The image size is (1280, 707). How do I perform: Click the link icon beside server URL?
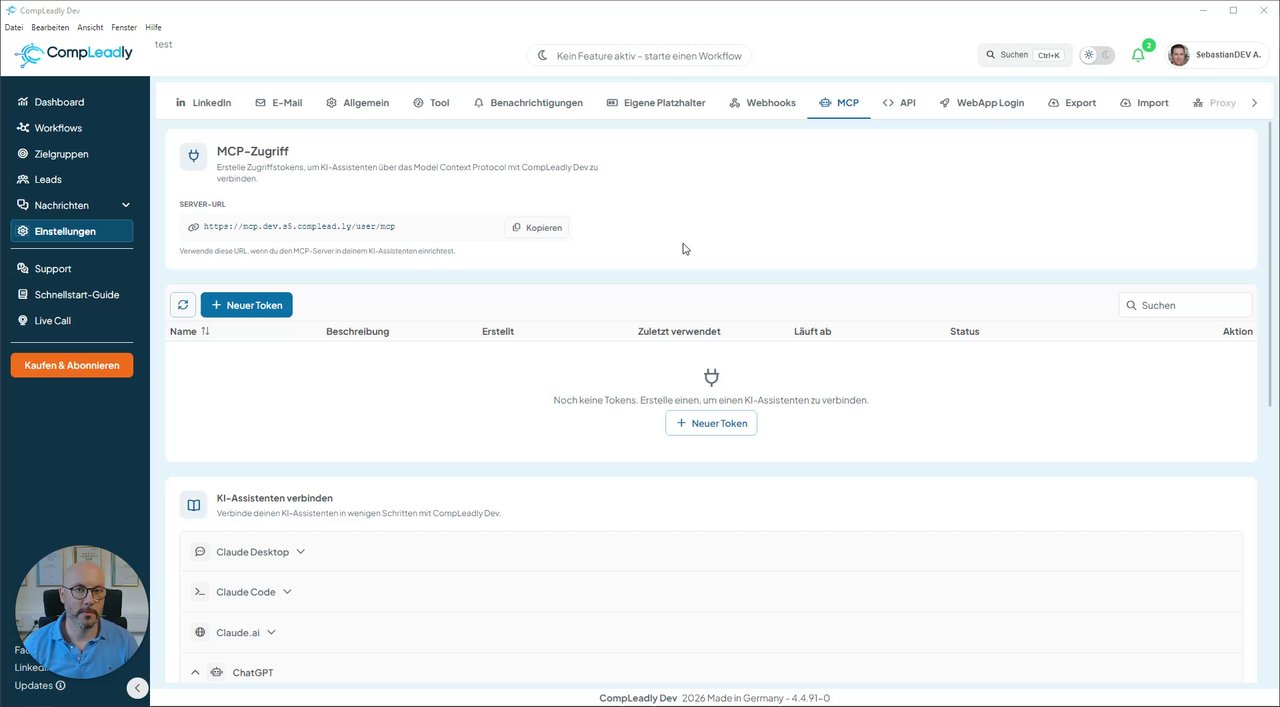[193, 227]
